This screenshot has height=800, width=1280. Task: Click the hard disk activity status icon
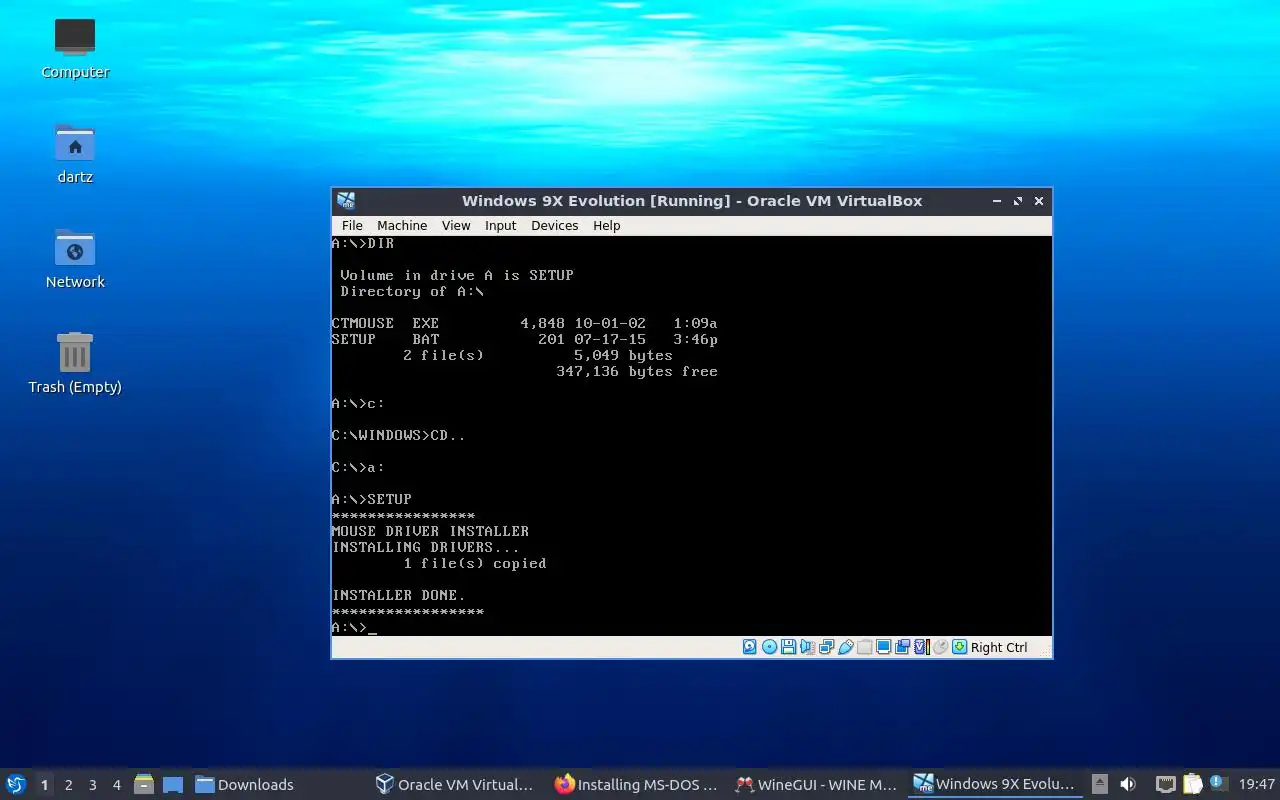pyautogui.click(x=750, y=647)
